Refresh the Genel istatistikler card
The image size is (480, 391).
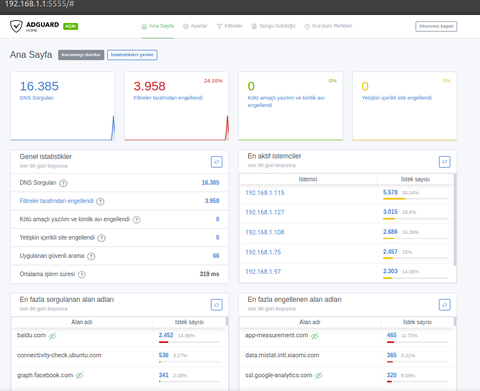pyautogui.click(x=217, y=162)
